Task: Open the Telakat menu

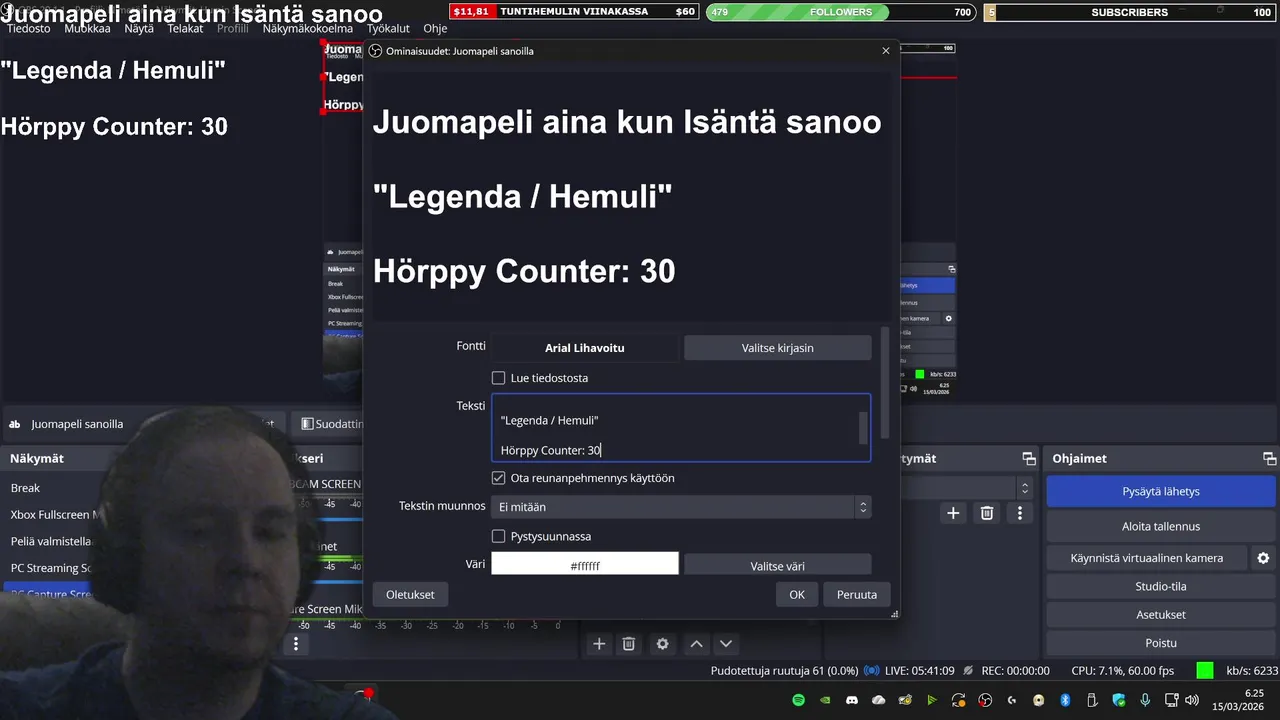Action: click(x=185, y=28)
